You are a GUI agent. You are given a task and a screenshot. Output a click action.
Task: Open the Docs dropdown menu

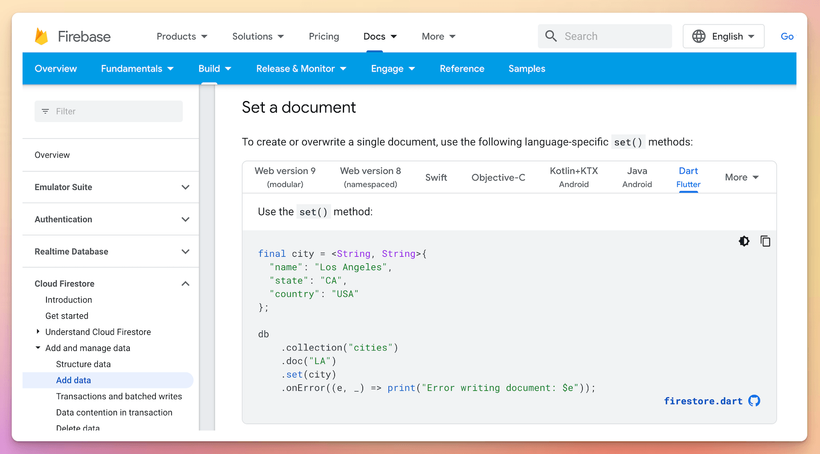pos(380,37)
